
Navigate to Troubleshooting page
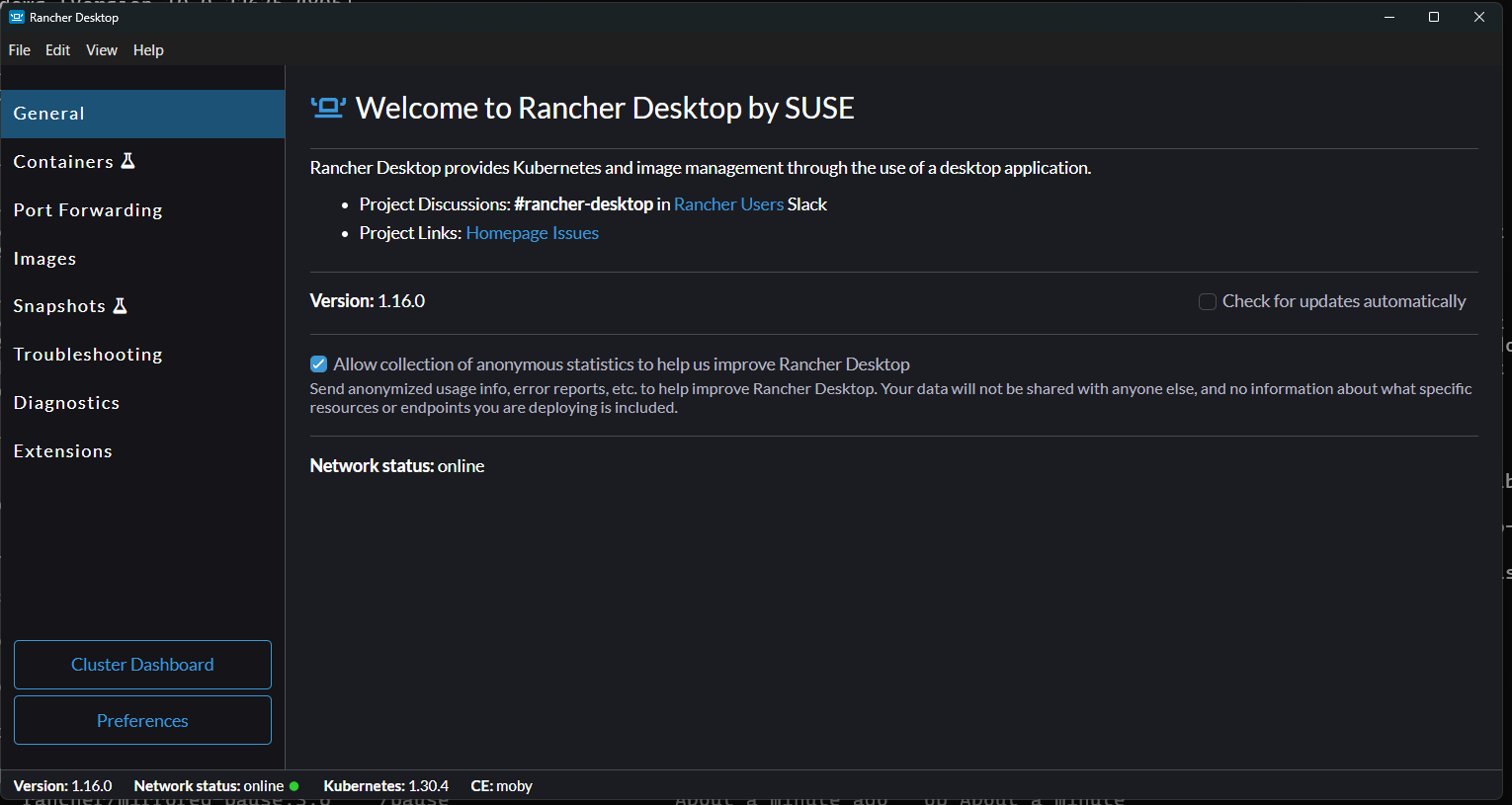coord(142,355)
